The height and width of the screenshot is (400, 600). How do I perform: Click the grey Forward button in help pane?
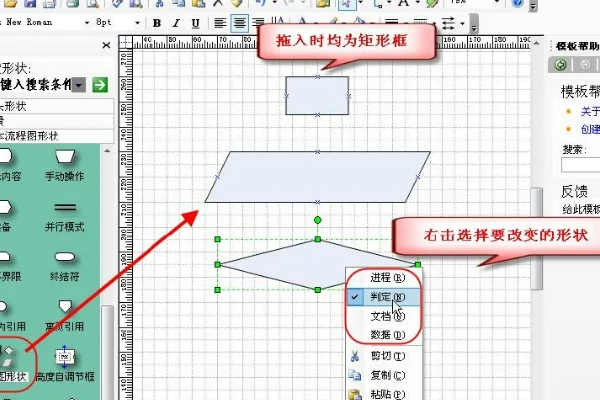pyautogui.click(x=585, y=64)
